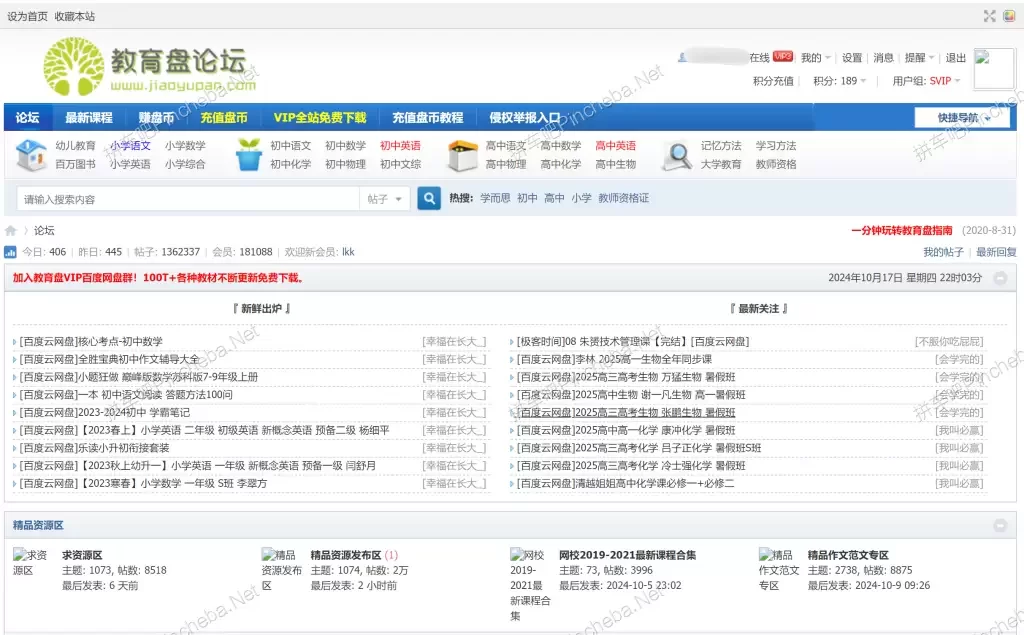Click the search content input field
The image size is (1024, 635).
(188, 199)
